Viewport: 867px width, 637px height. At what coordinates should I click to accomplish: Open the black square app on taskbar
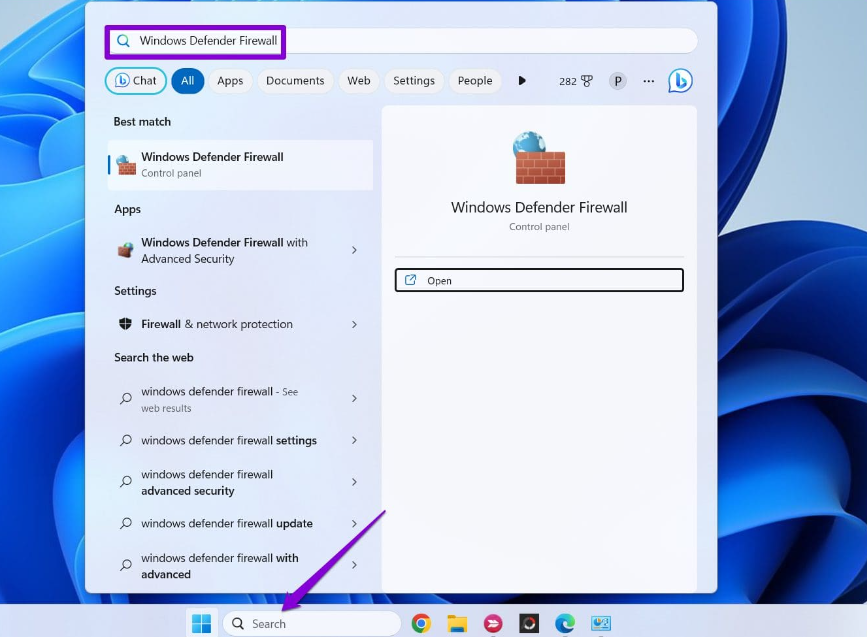pyautogui.click(x=529, y=623)
